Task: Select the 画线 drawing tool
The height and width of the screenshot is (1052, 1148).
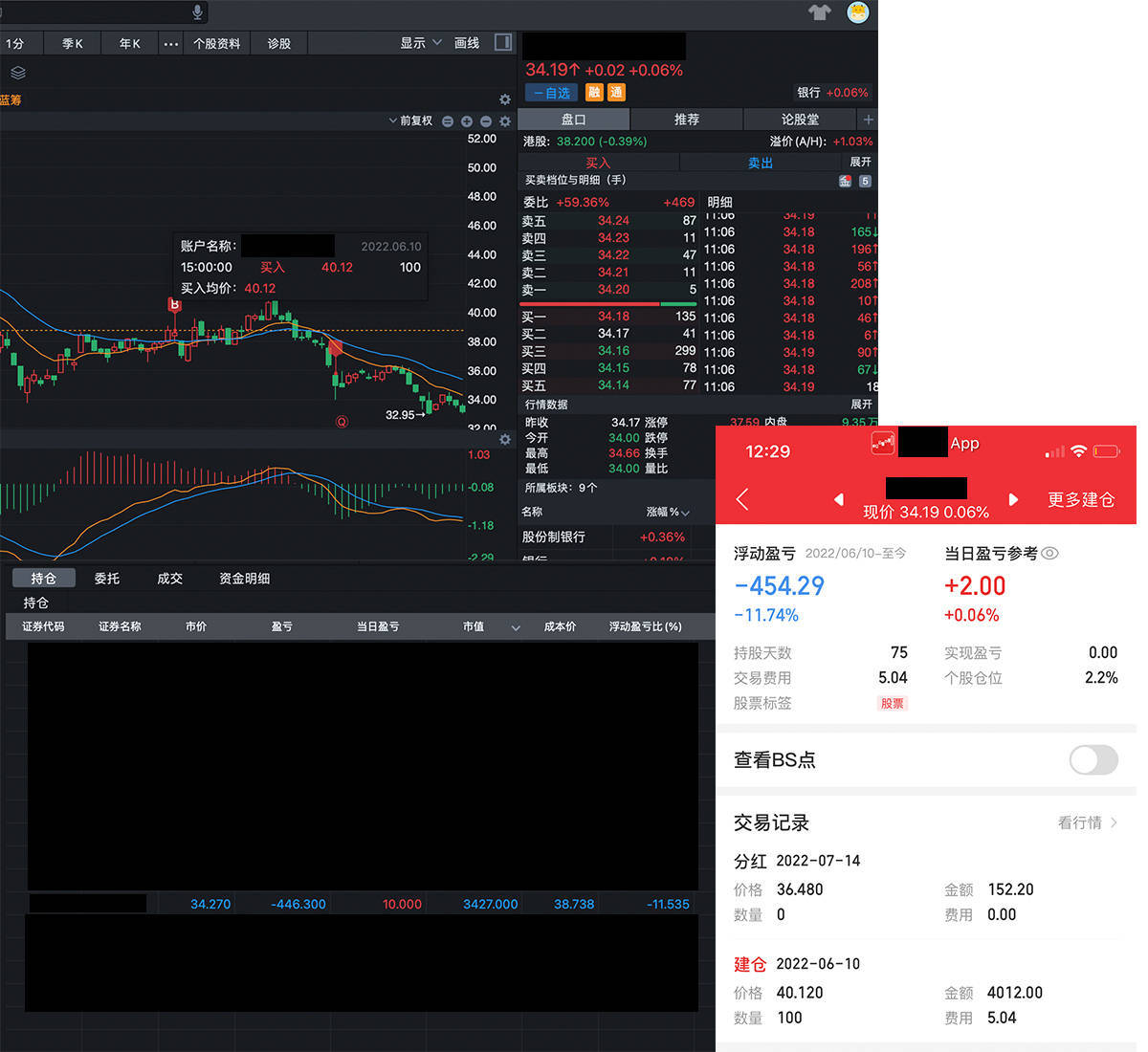Action: tap(466, 42)
